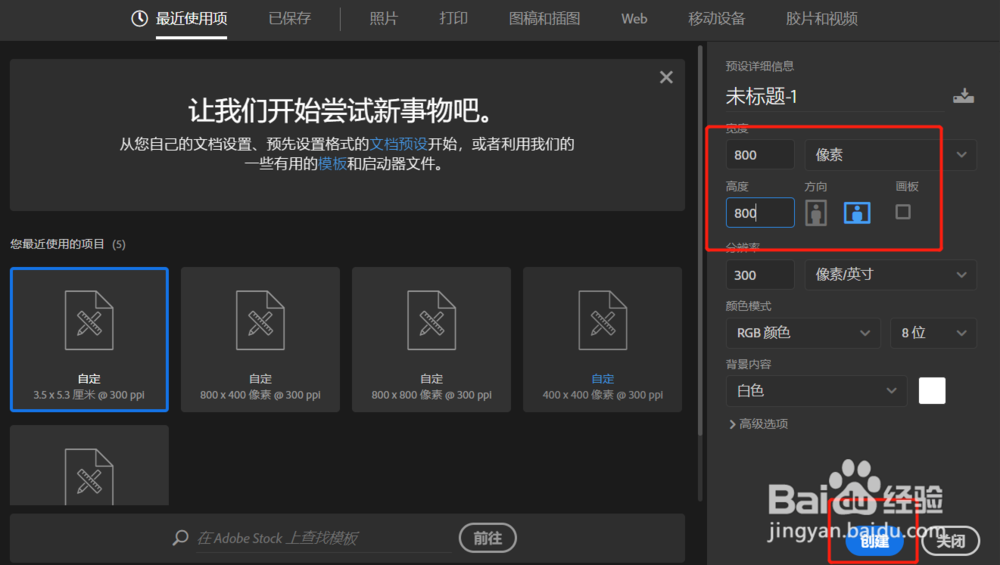Select the 800 x 800 像素 preset
This screenshot has height=565, width=1000.
pyautogui.click(x=431, y=339)
